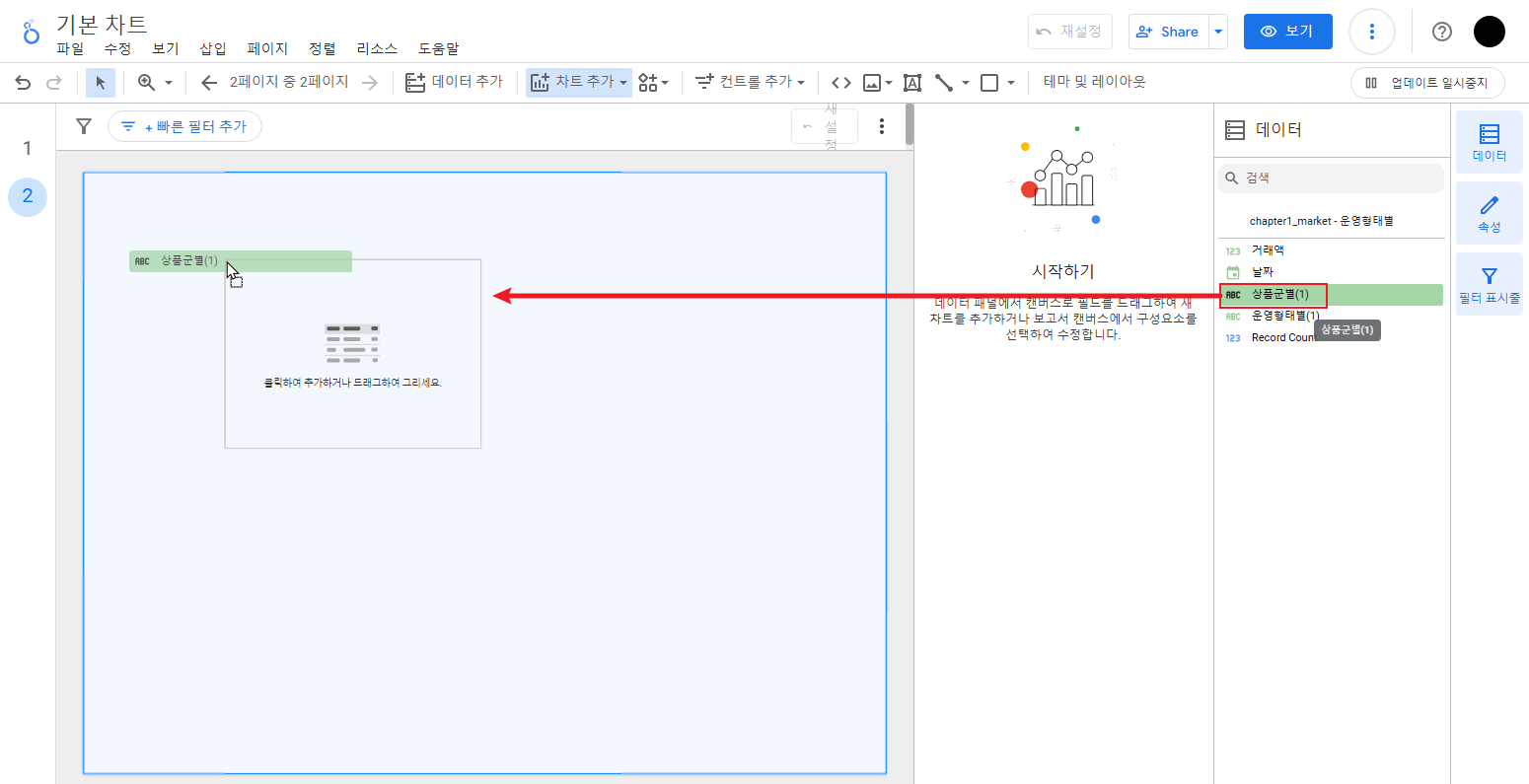The width and height of the screenshot is (1529, 784).
Task: Open the 컨트롤 추가 dropdown
Action: (x=750, y=82)
